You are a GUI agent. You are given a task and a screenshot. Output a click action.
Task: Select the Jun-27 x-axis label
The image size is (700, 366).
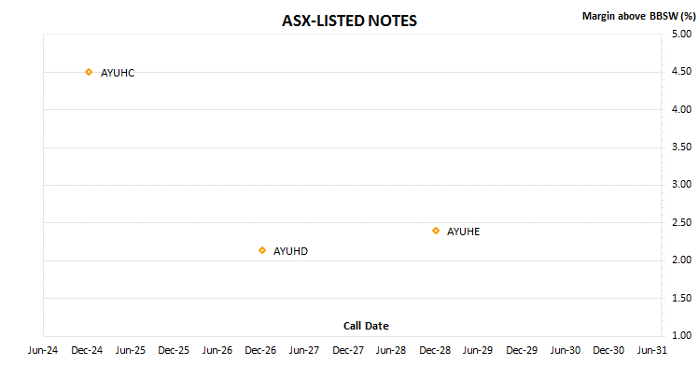click(x=304, y=350)
